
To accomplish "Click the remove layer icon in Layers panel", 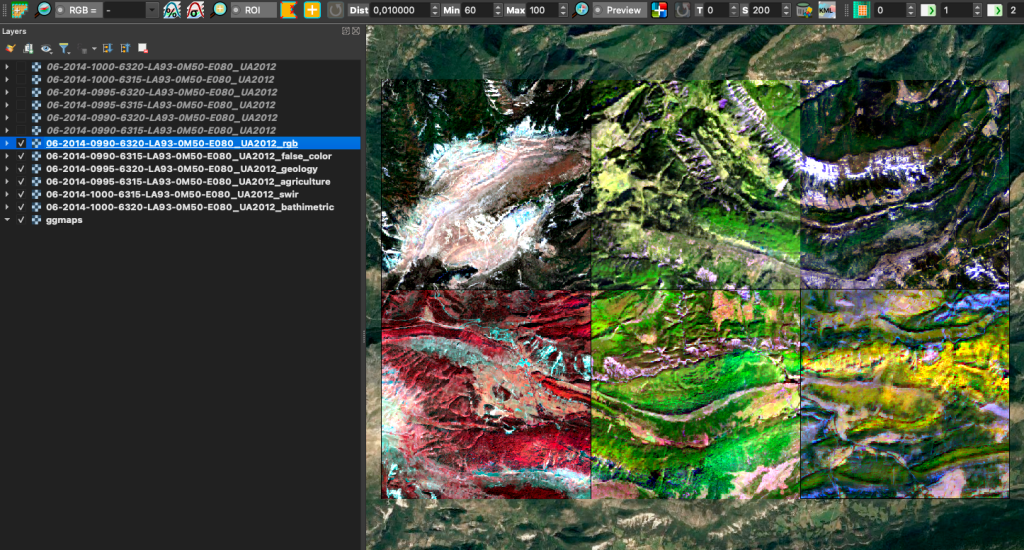I will point(143,48).
